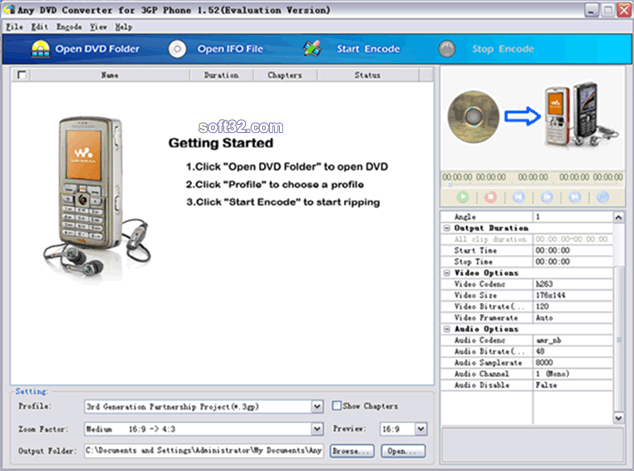Click the red Stop preview button

[490, 197]
